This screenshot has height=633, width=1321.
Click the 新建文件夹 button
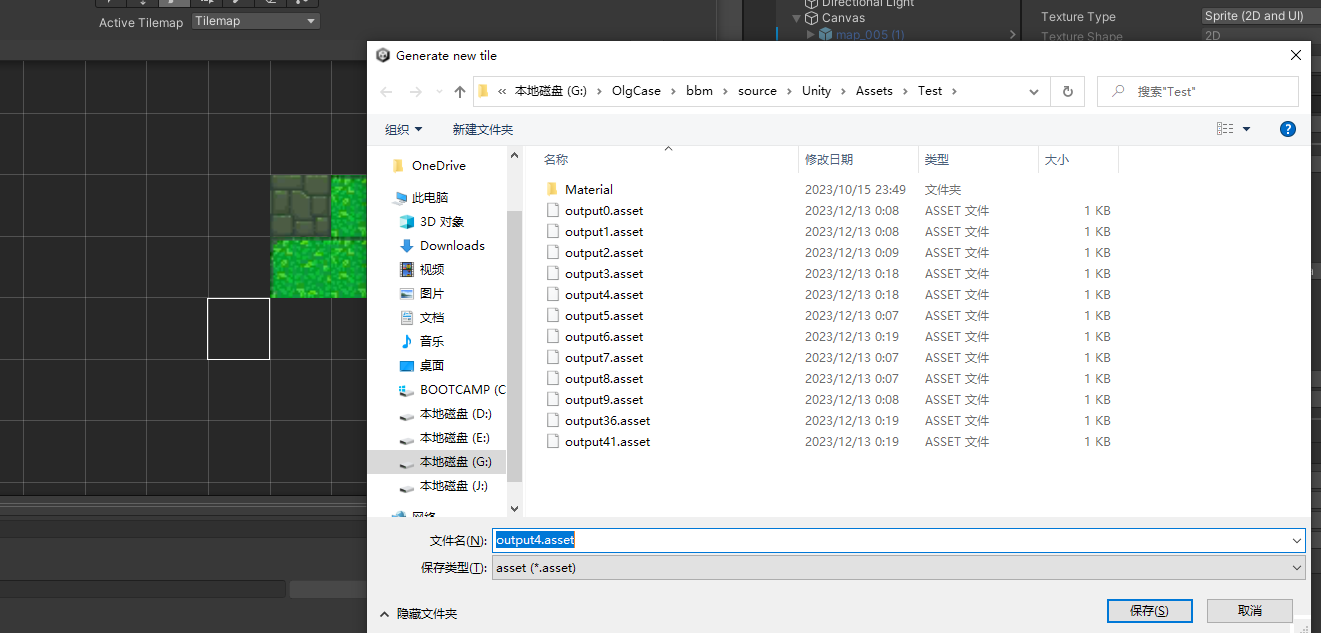482,129
